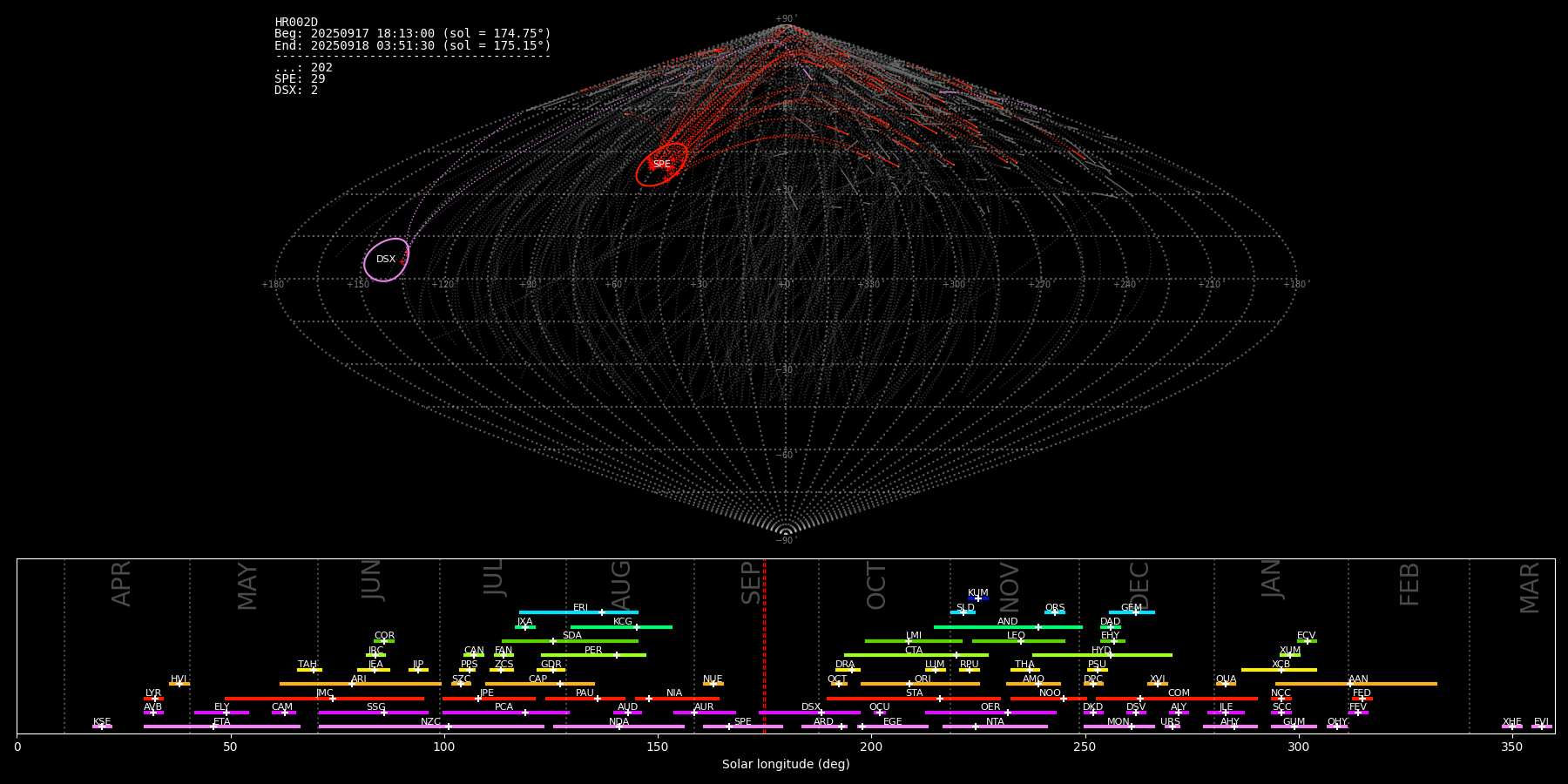Click the 'DSX: 2' count line
Screen dimensions: 1568x784
296,91
